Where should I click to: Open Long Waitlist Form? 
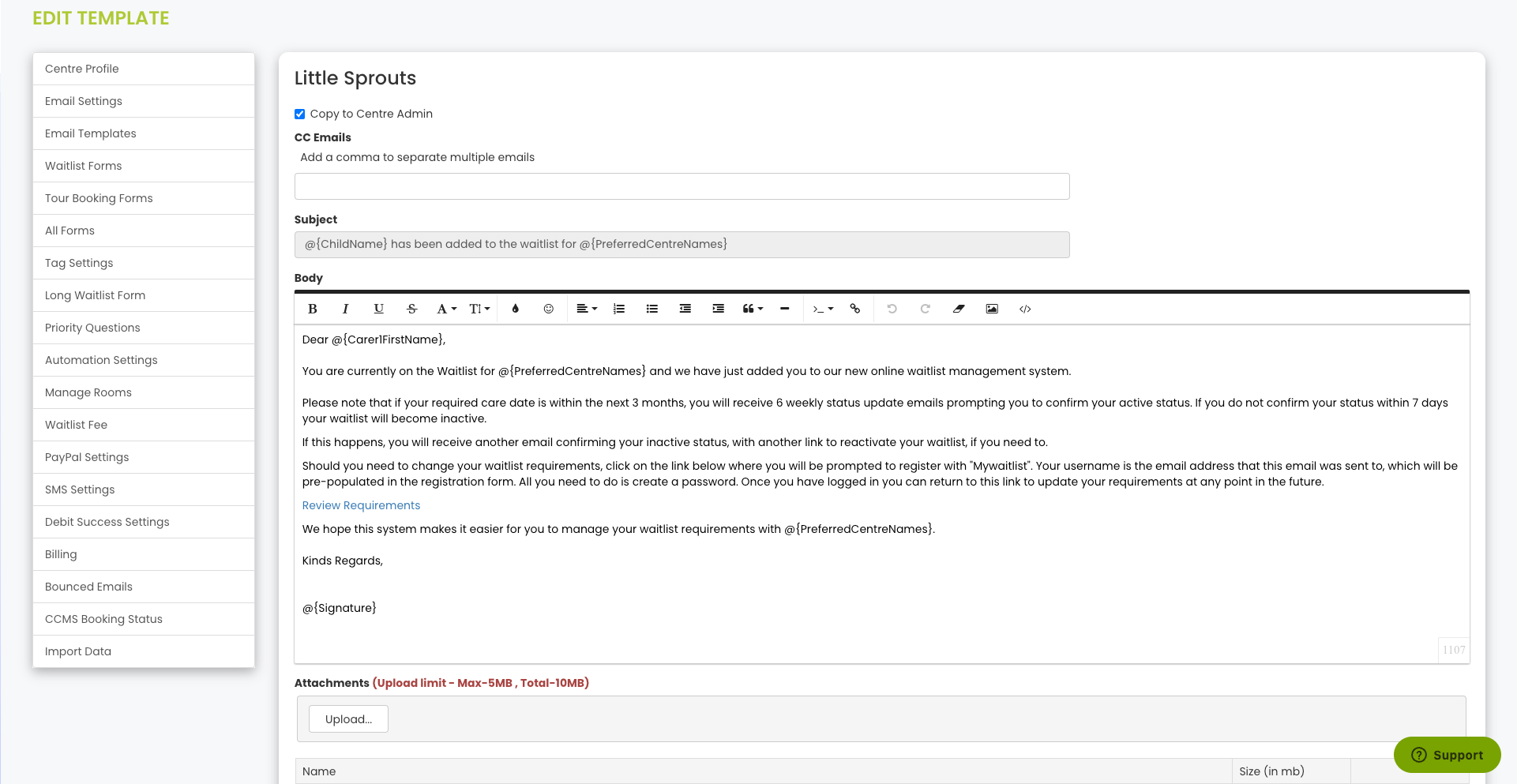click(x=144, y=295)
